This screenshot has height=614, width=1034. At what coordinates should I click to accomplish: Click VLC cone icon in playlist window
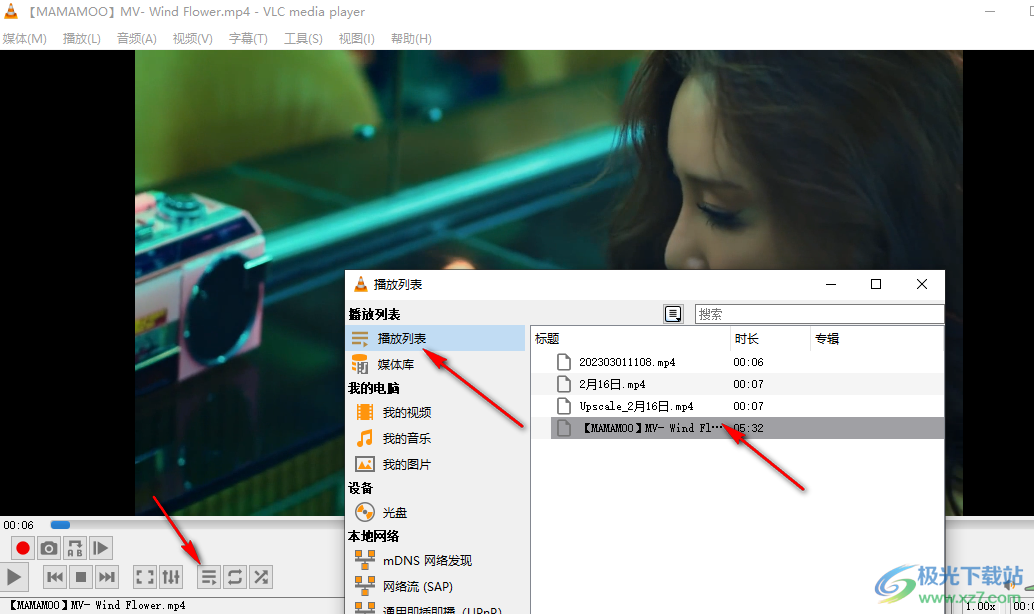361,284
